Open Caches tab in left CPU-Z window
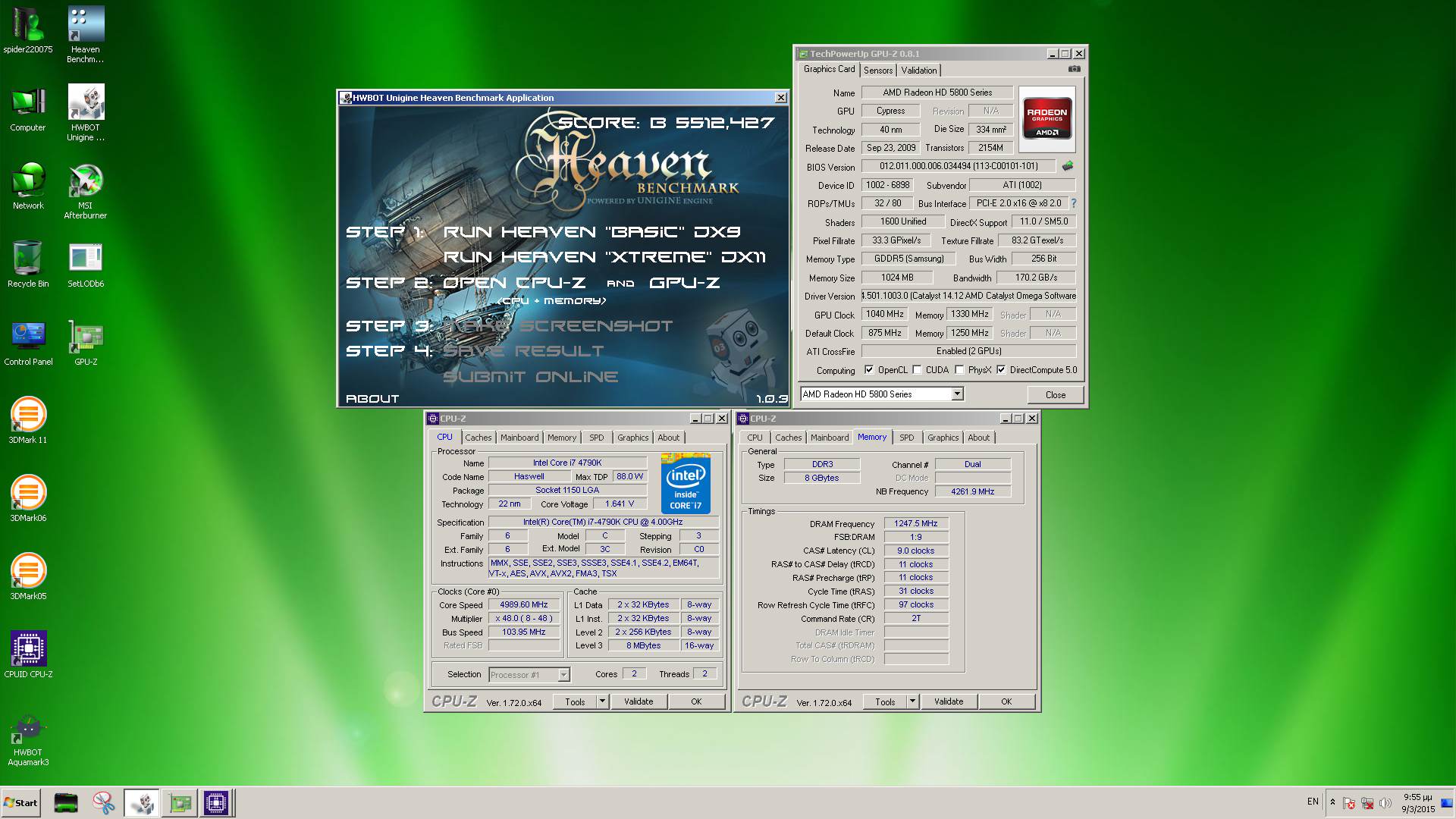This screenshot has width=1456, height=819. coord(479,438)
